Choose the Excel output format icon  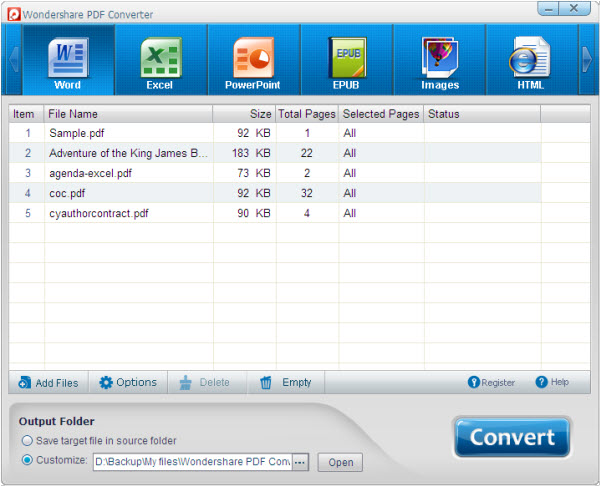(161, 60)
